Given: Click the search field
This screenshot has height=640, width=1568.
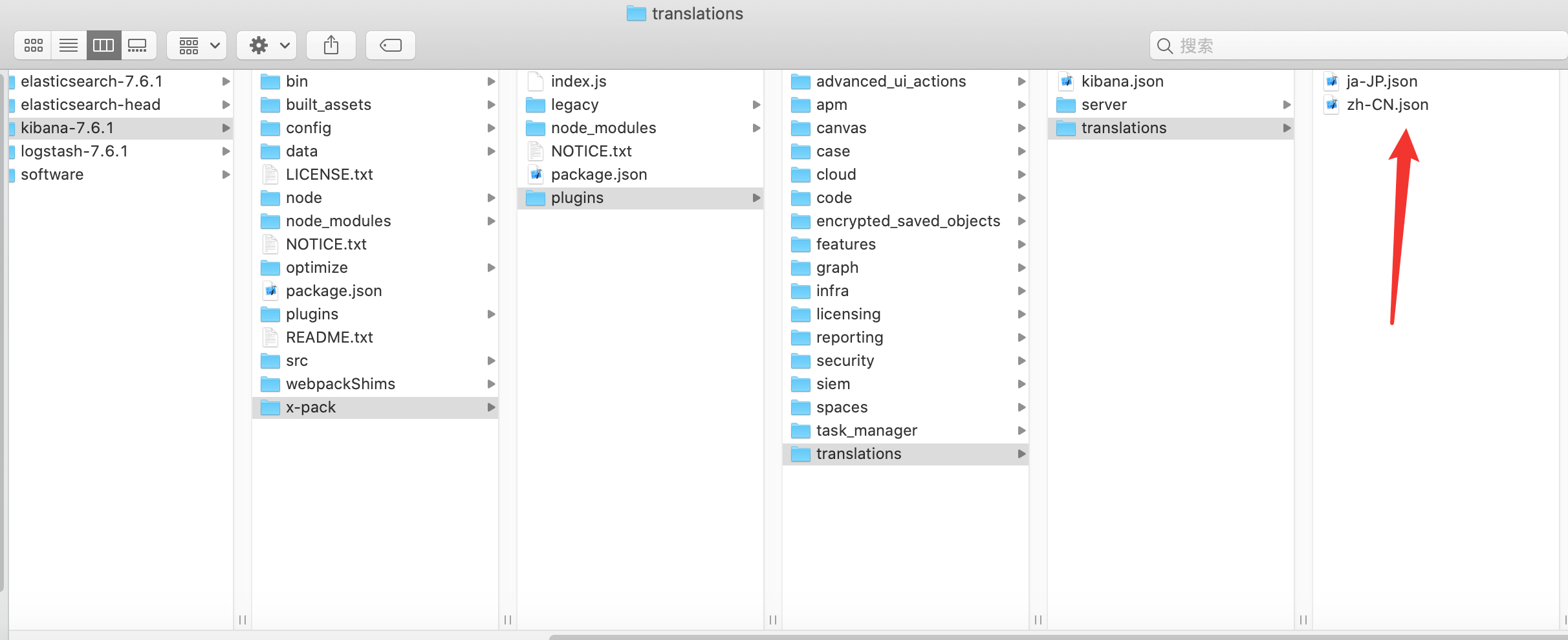Looking at the screenshot, I should tap(1358, 46).
